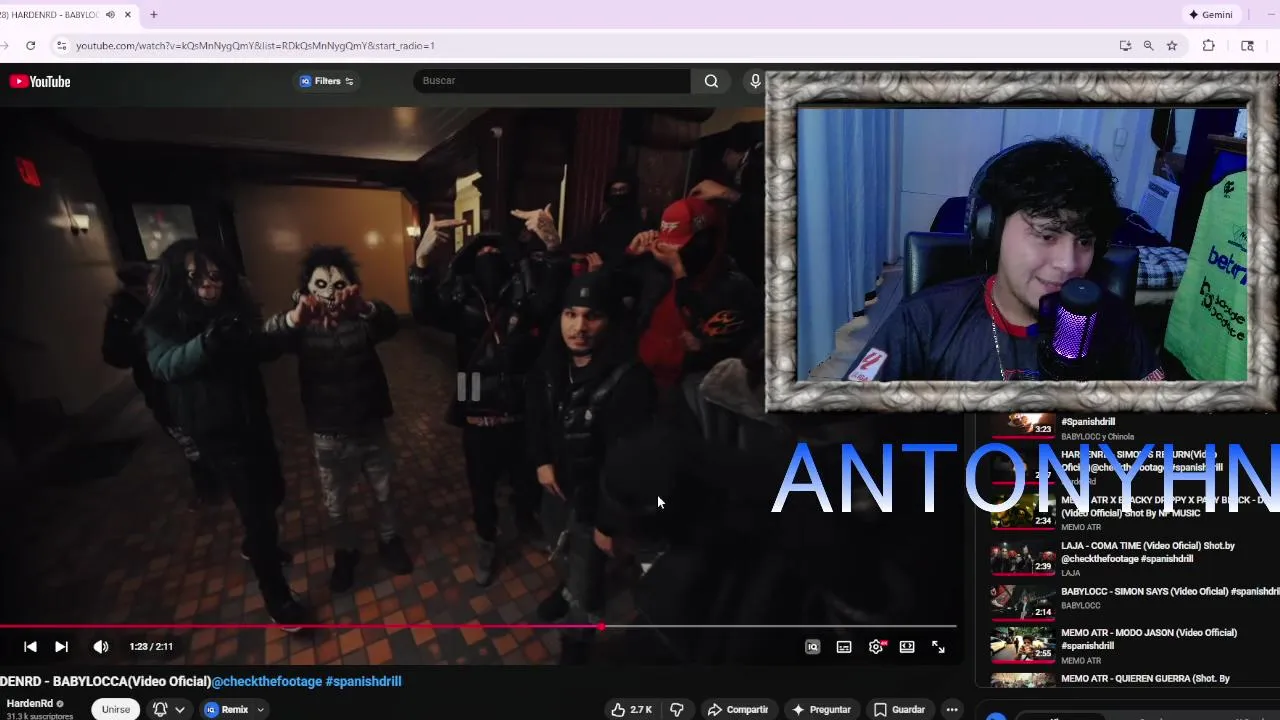Click the search magnifier button
1280x720 pixels.
click(x=711, y=81)
